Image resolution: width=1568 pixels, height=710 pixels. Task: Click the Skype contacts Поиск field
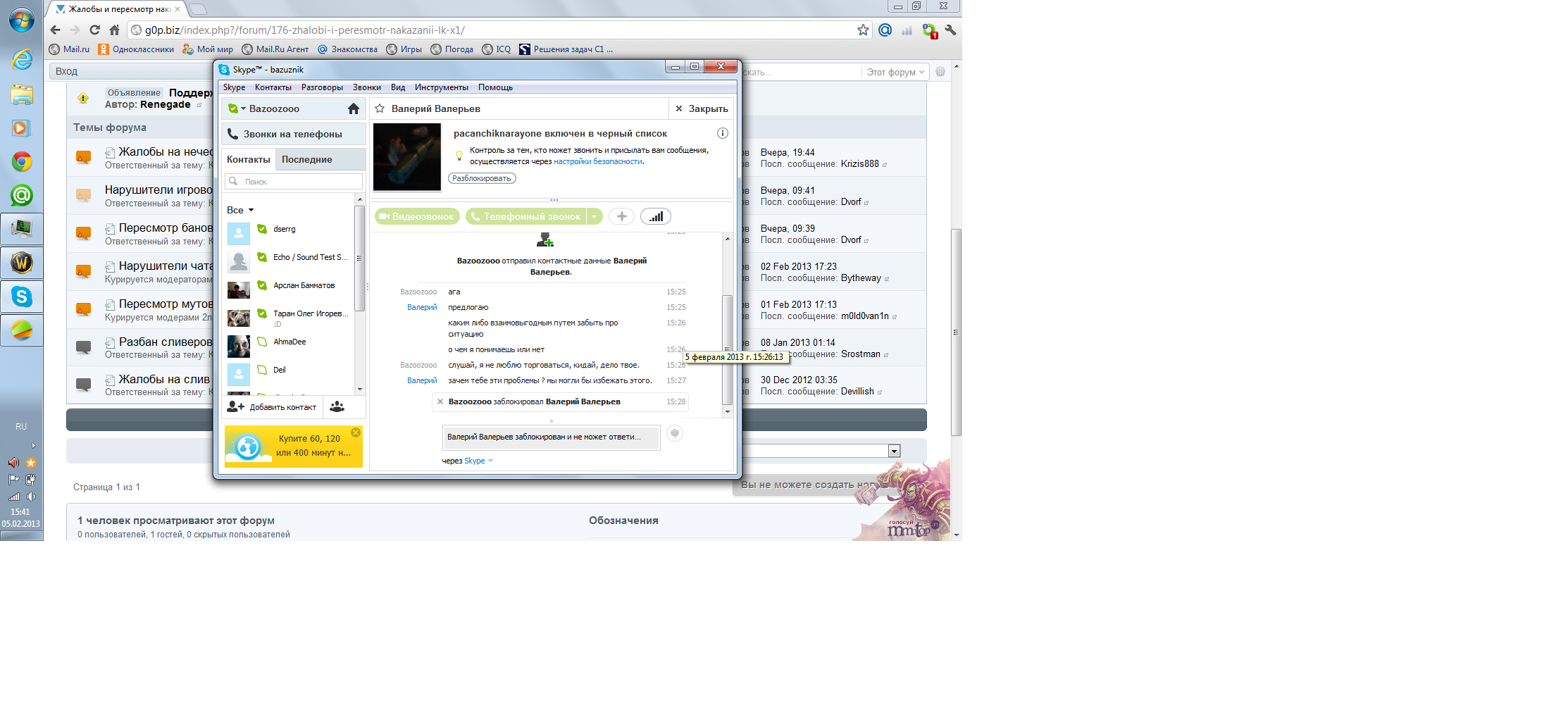[294, 181]
